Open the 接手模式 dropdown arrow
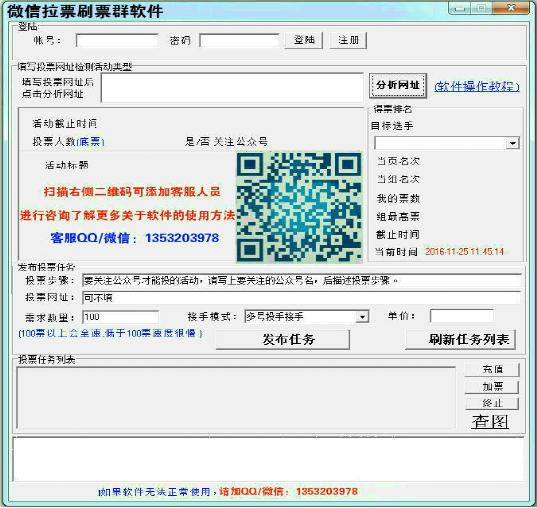This screenshot has width=537, height=508. click(362, 317)
